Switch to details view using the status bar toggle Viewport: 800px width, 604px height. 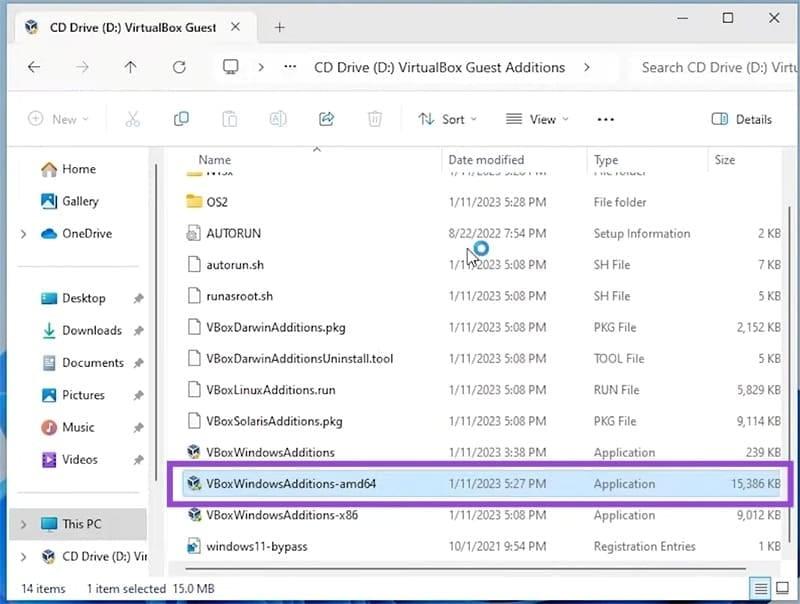click(x=760, y=589)
